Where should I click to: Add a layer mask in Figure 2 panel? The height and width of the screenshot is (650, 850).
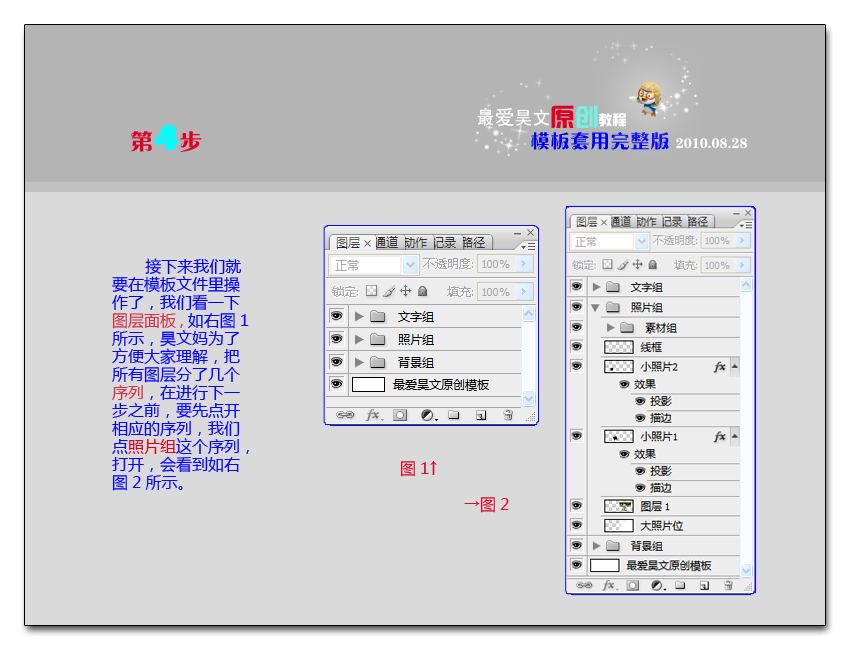point(633,585)
